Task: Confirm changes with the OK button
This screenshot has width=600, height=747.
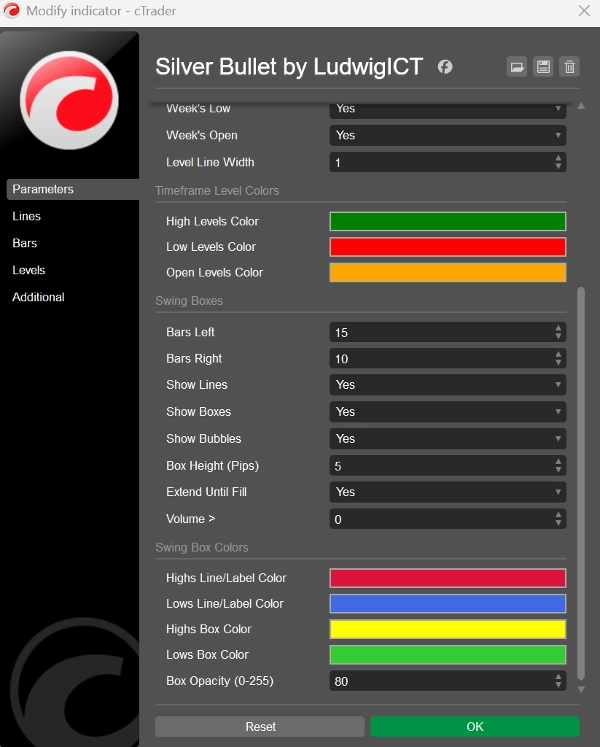Action: click(474, 726)
